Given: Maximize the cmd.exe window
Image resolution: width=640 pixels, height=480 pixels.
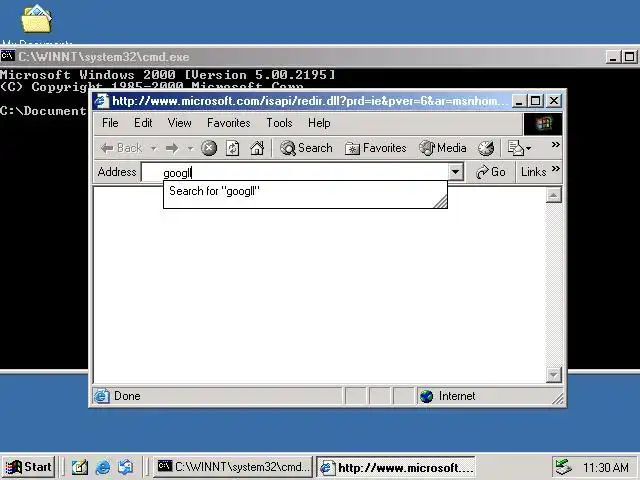Looking at the screenshot, I should coord(629,57).
